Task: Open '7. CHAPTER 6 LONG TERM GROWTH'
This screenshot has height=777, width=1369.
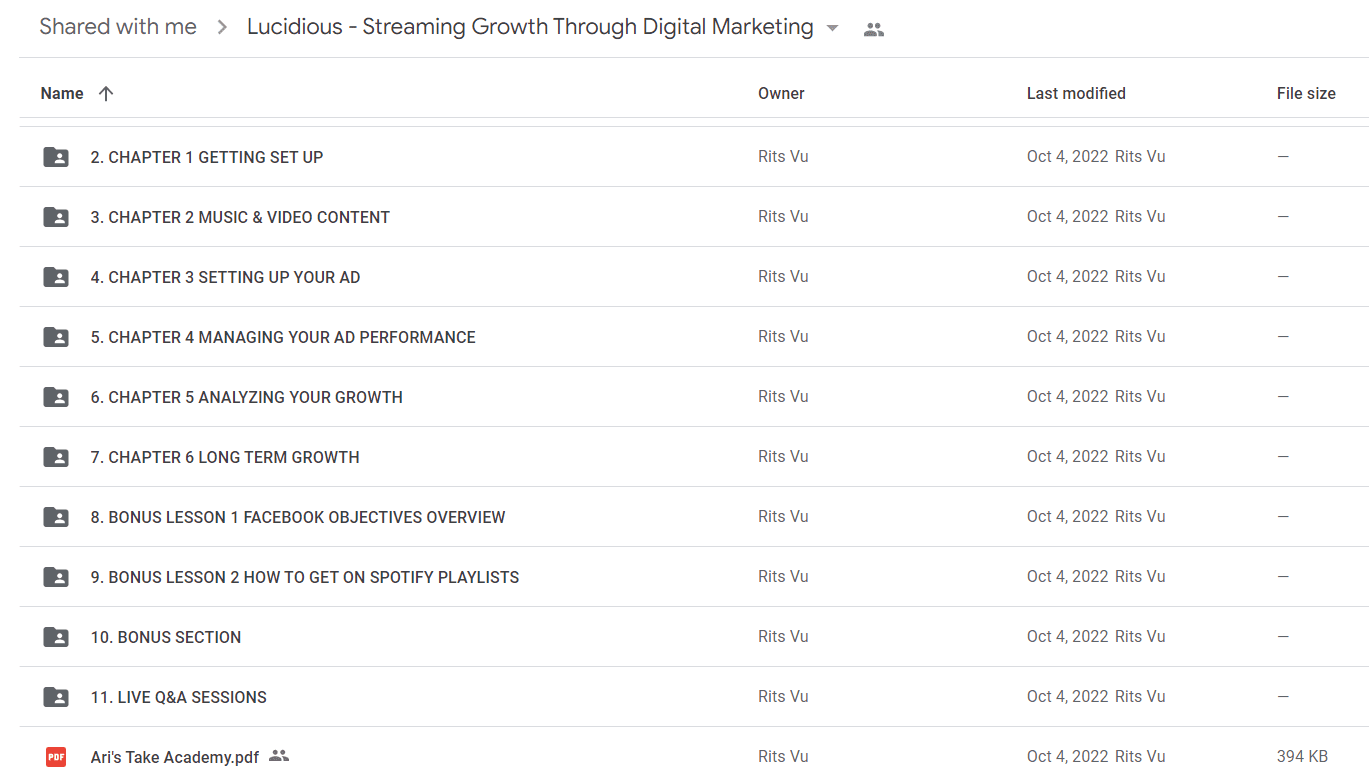Action: 225,457
